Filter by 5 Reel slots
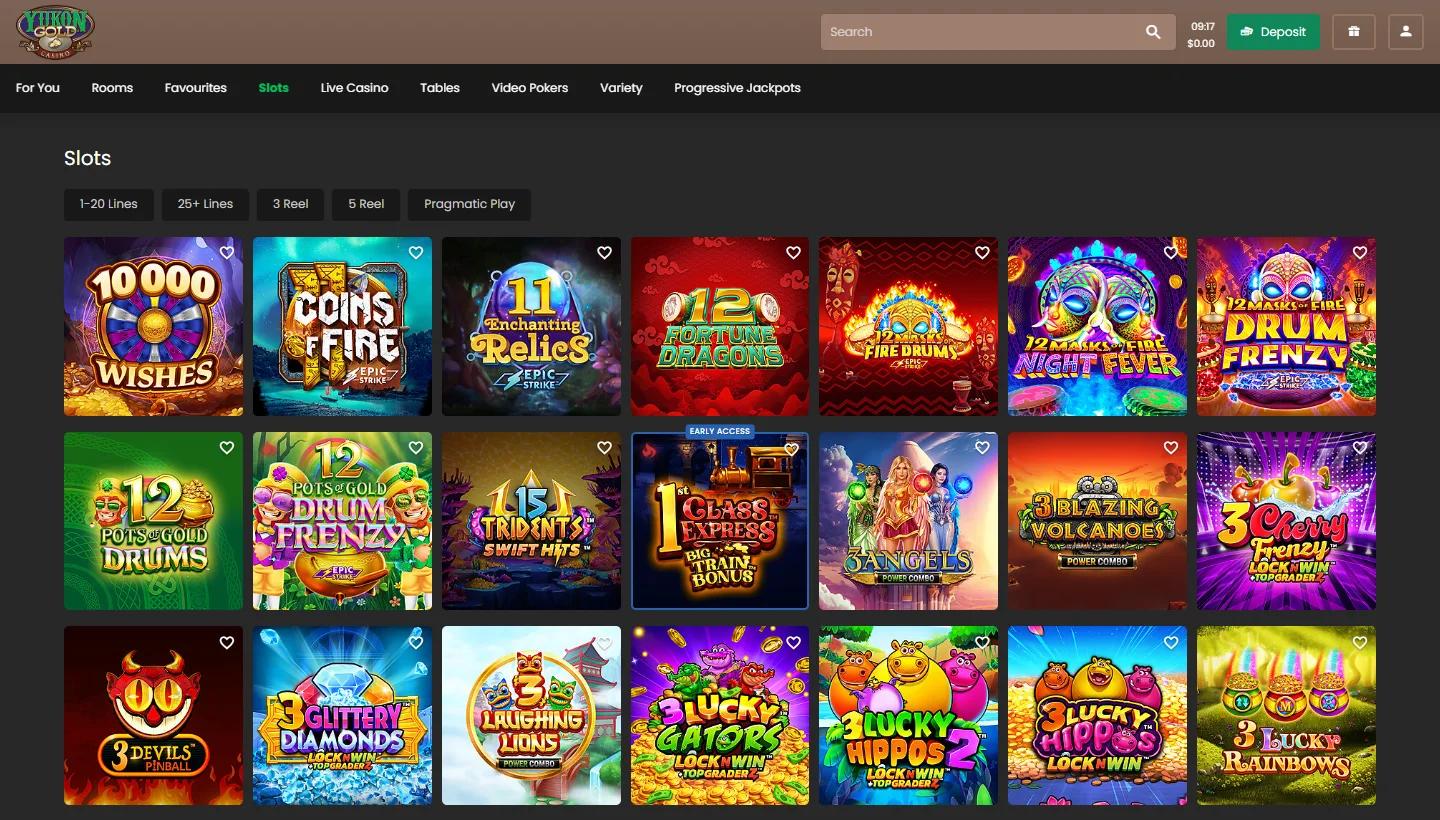This screenshot has width=1440, height=820. 366,204
